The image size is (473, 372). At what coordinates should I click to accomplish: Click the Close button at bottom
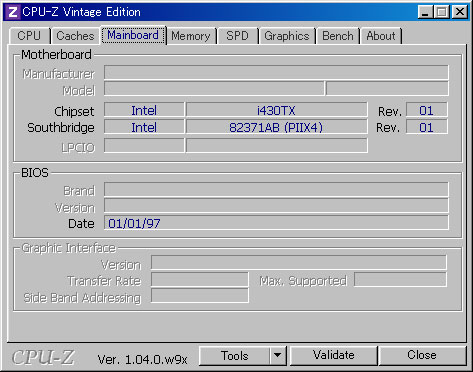pyautogui.click(x=422, y=356)
